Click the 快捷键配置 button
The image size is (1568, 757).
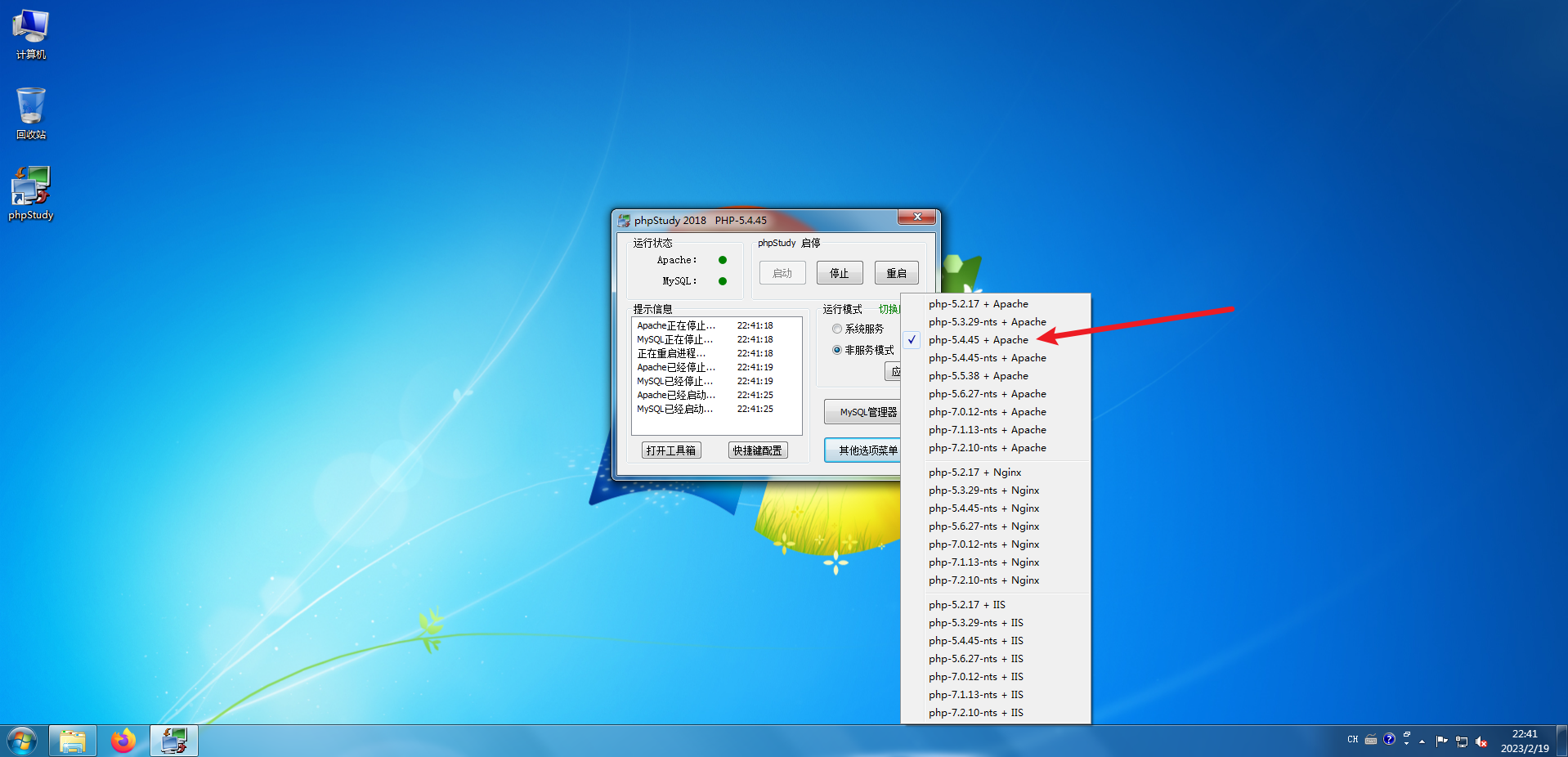(758, 450)
